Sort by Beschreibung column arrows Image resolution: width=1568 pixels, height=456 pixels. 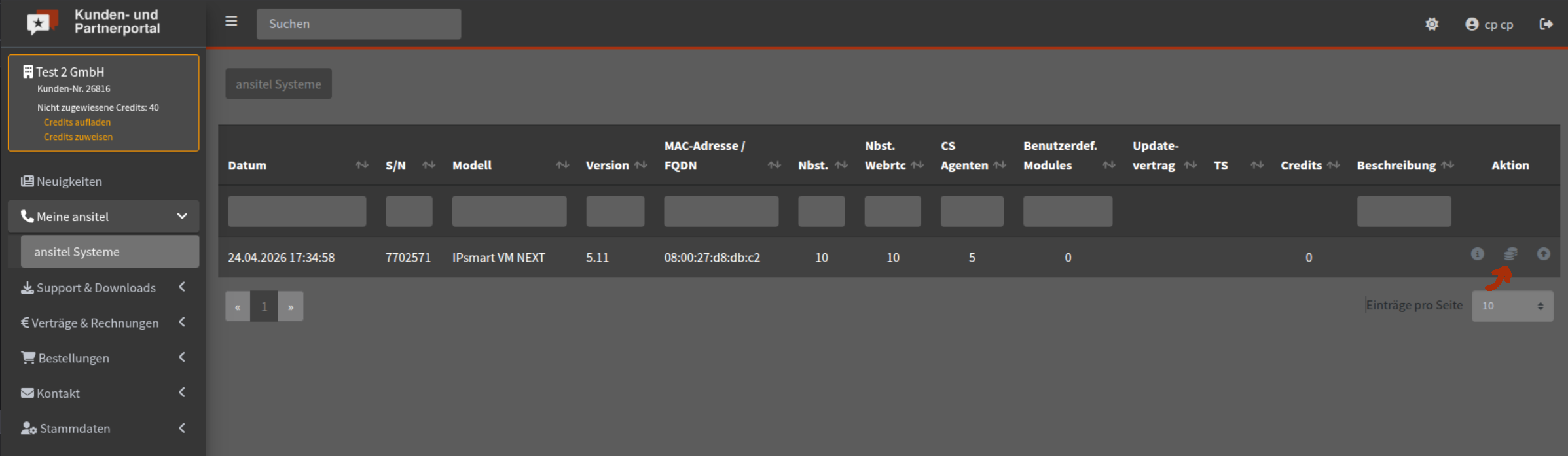click(1448, 165)
